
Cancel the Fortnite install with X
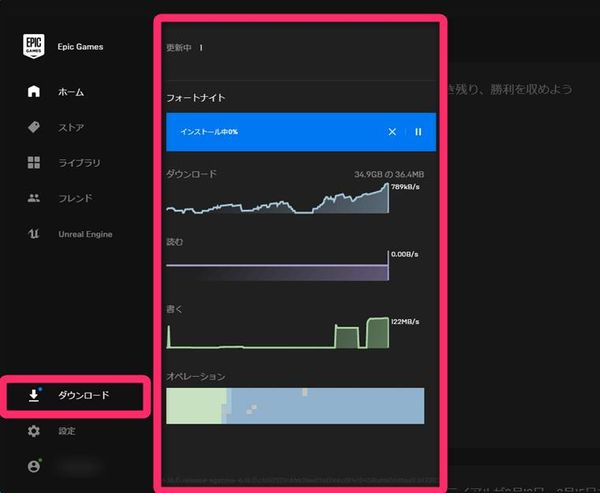pyautogui.click(x=392, y=132)
